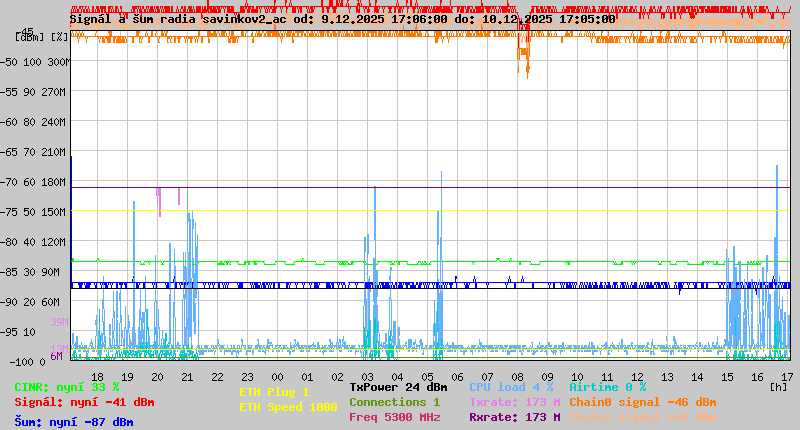The height and width of the screenshot is (430, 800).
Task: Click the '-90' dBm y-axis label
Action: [x=8, y=302]
